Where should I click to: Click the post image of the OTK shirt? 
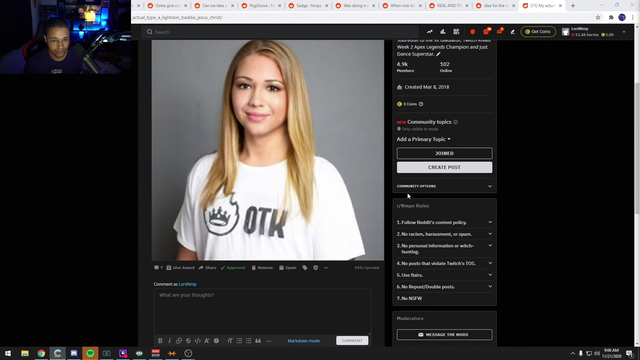point(268,150)
